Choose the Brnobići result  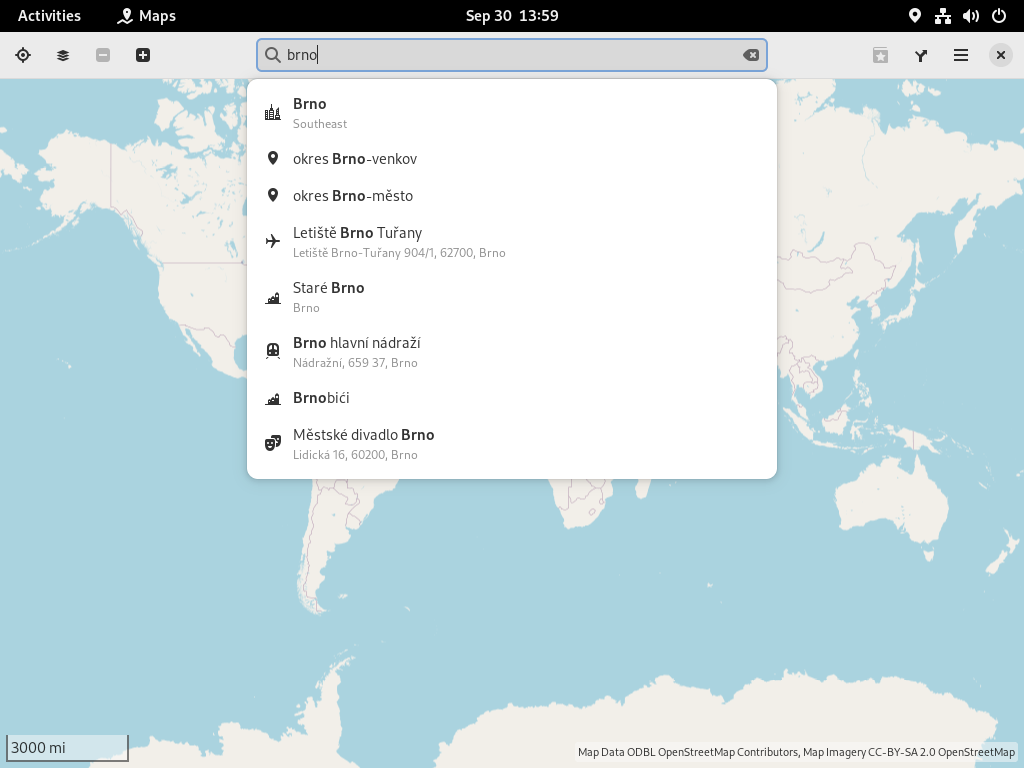point(512,398)
